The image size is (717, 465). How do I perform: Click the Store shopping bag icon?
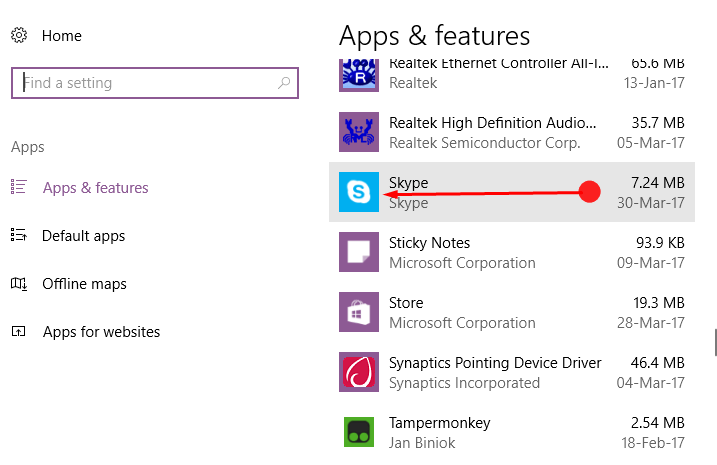click(359, 312)
